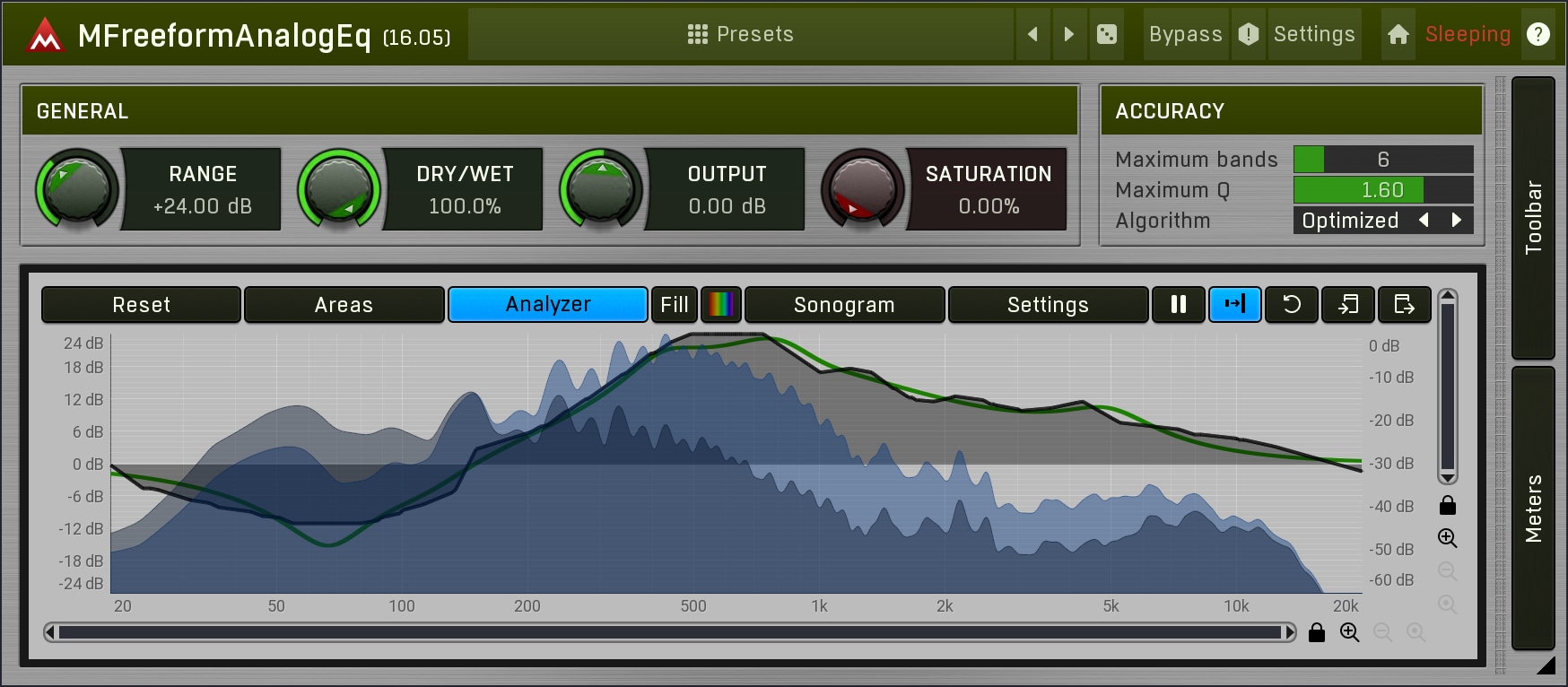Click the horizontal scrollbar left arrow
1568x687 pixels.
(50, 632)
